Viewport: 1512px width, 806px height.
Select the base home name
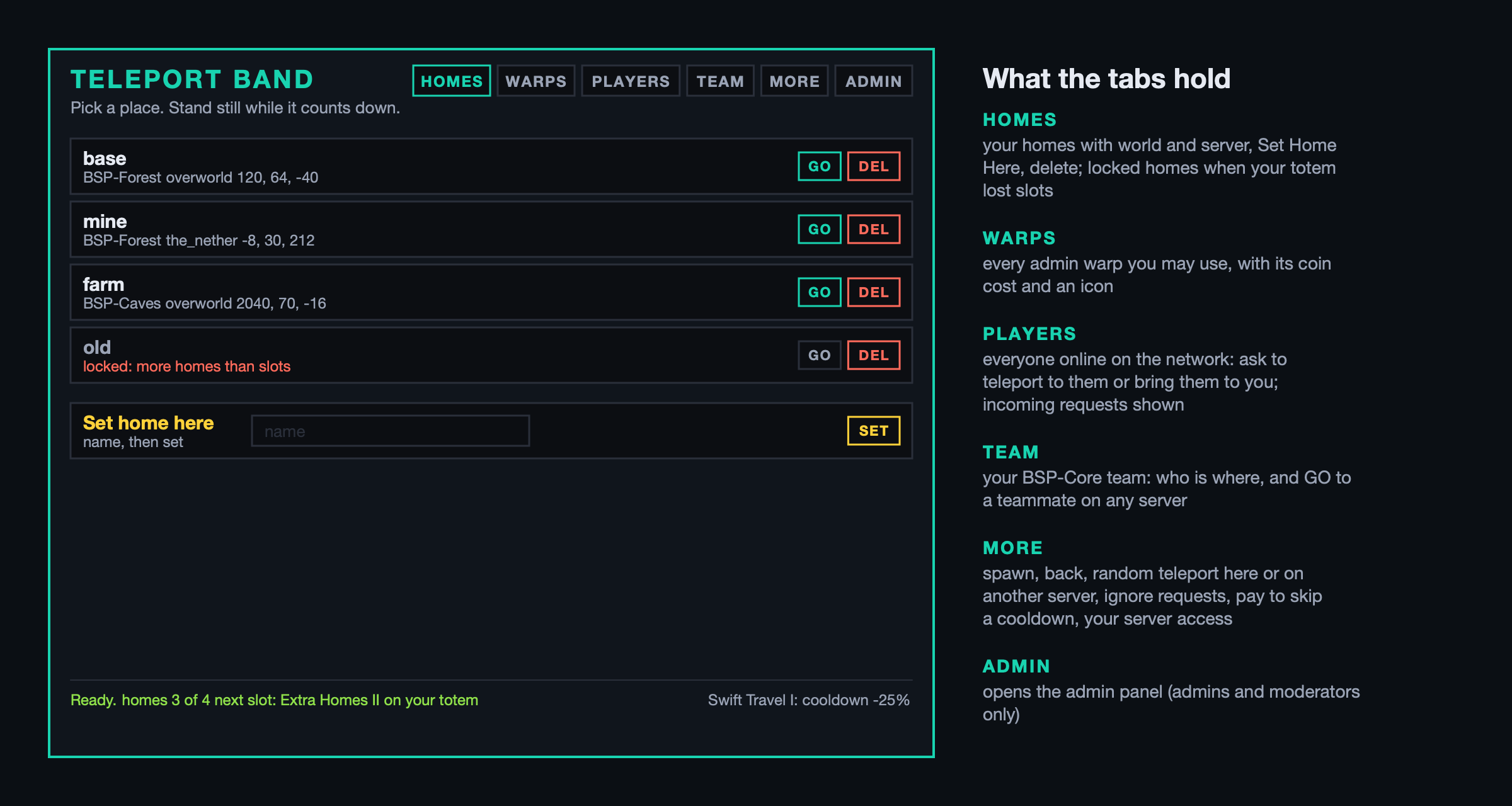click(x=105, y=158)
